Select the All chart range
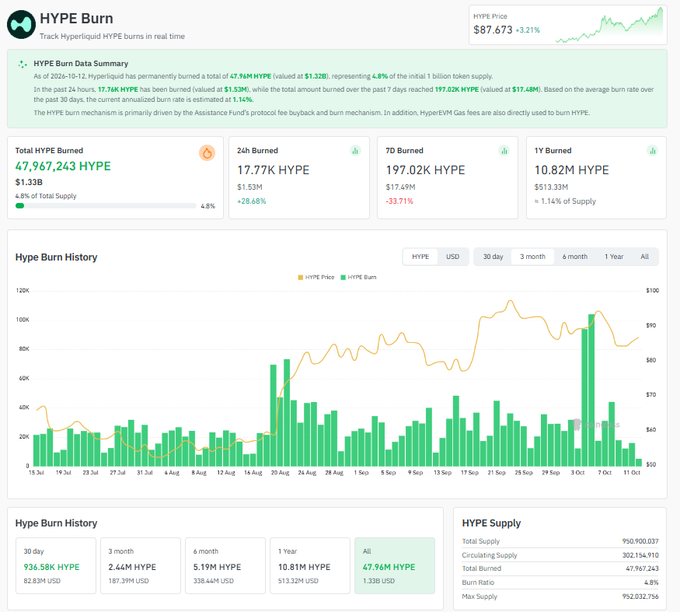The height and width of the screenshot is (612, 680). [x=644, y=257]
